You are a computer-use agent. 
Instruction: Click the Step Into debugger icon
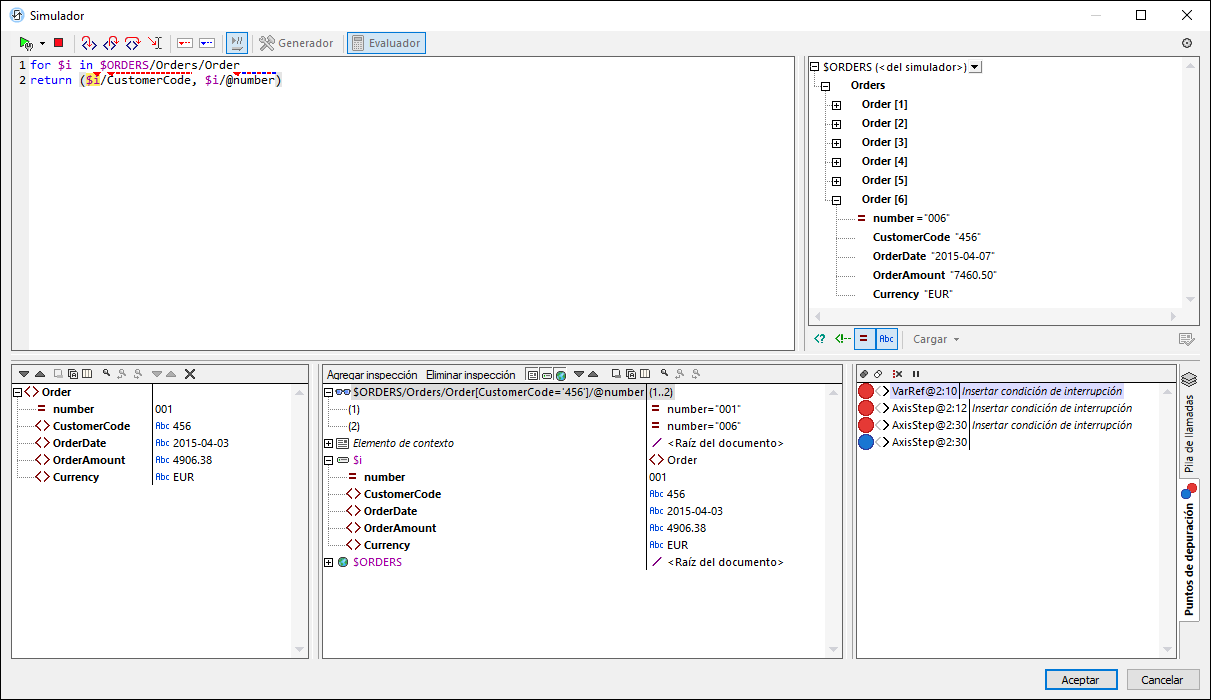88,43
